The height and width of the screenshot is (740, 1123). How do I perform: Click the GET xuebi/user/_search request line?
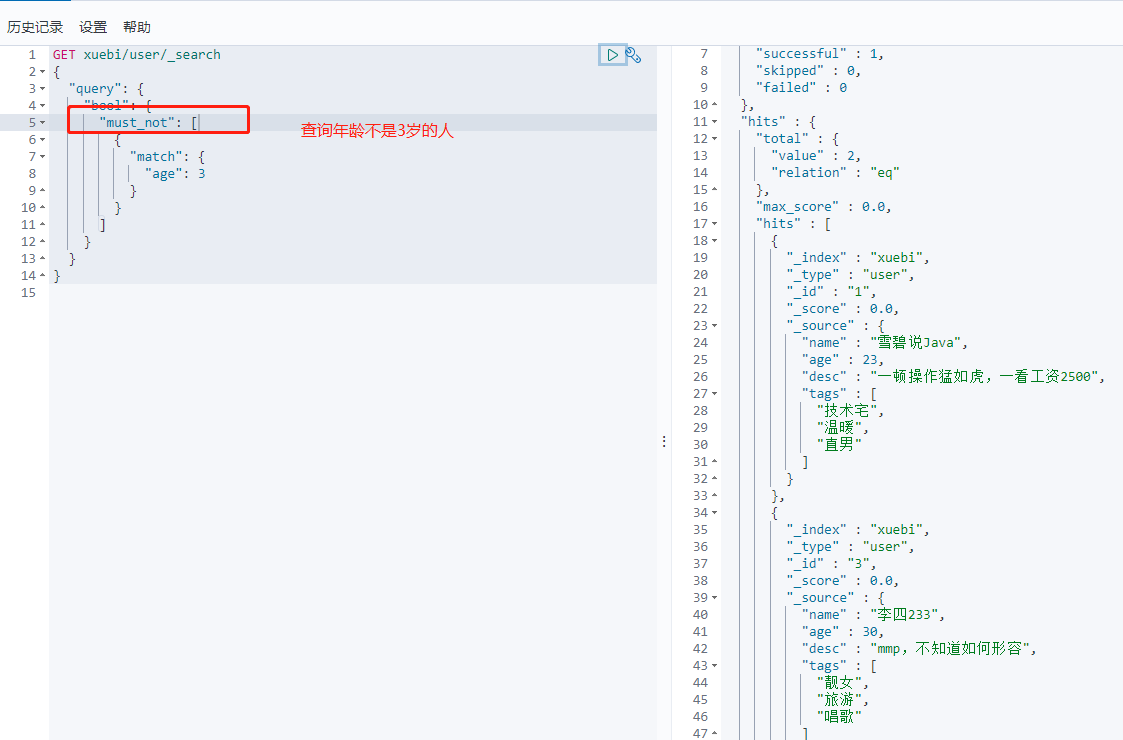pos(137,55)
